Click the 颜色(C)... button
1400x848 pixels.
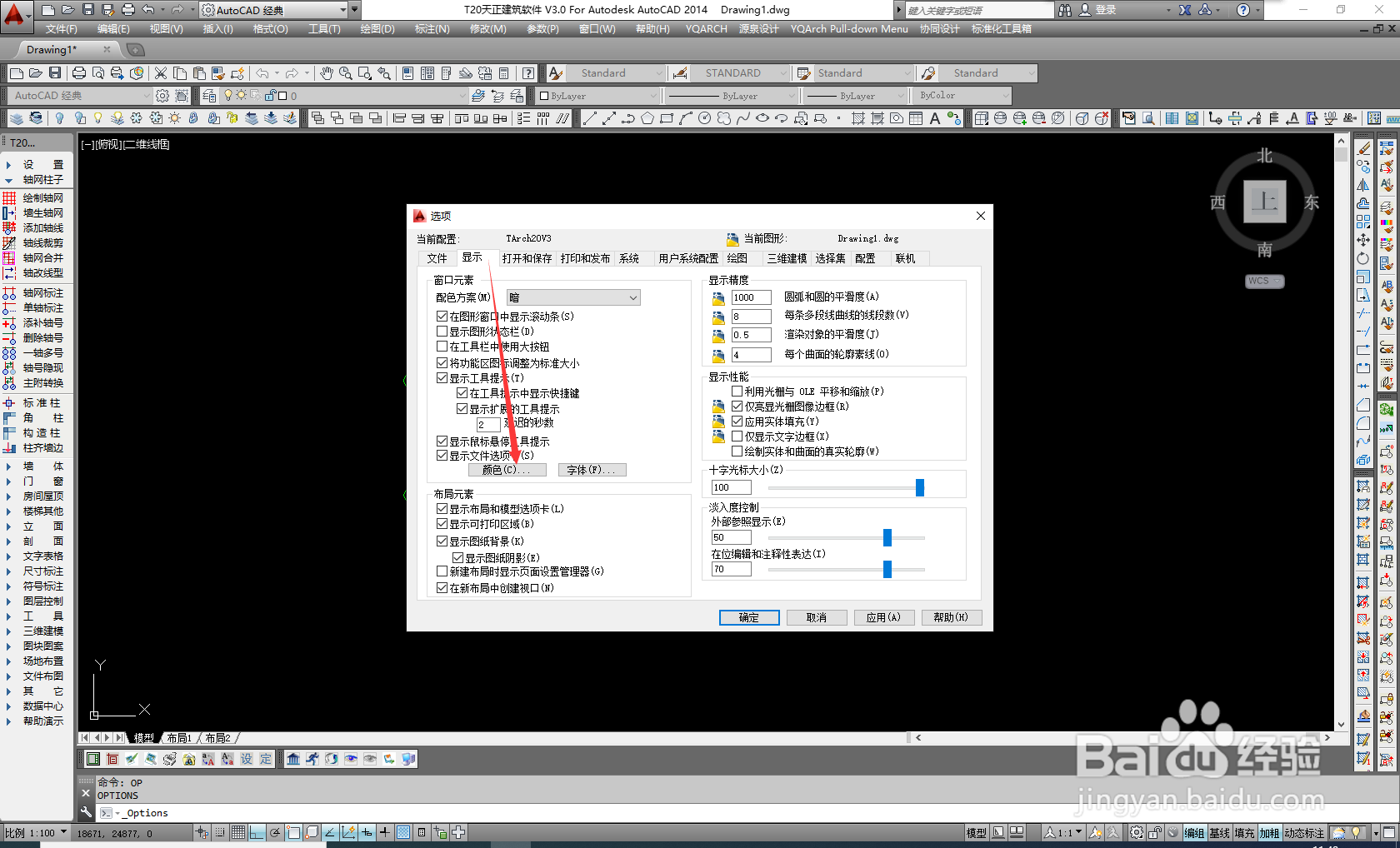[507, 470]
